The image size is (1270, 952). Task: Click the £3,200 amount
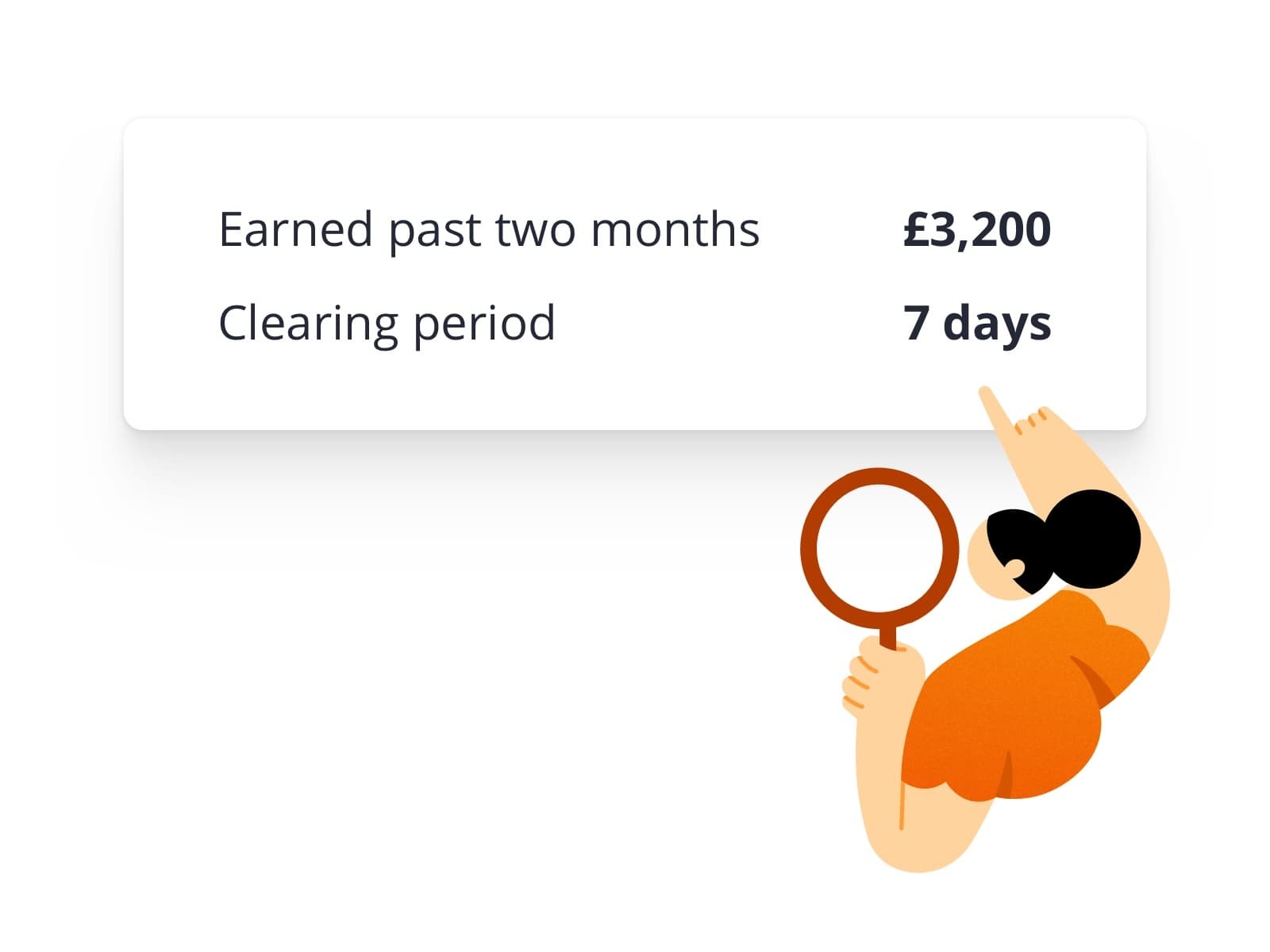[977, 229]
